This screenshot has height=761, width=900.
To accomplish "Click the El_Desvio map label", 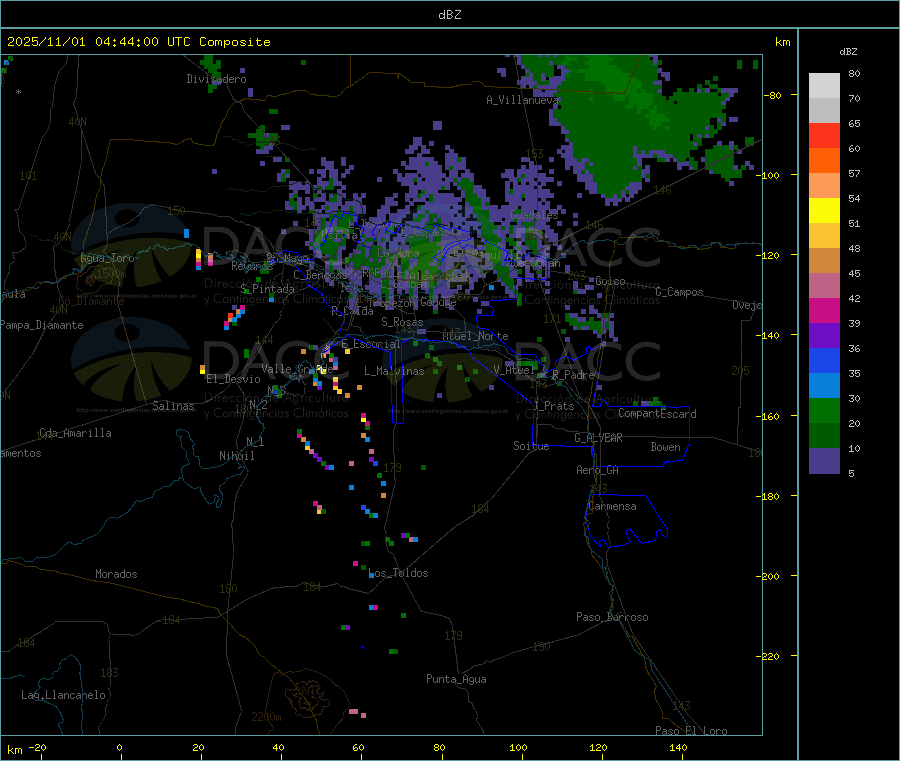I will click(234, 379).
